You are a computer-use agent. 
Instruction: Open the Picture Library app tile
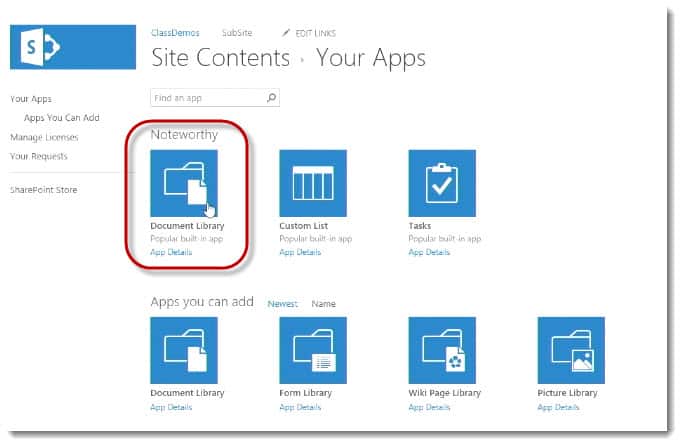coord(571,350)
